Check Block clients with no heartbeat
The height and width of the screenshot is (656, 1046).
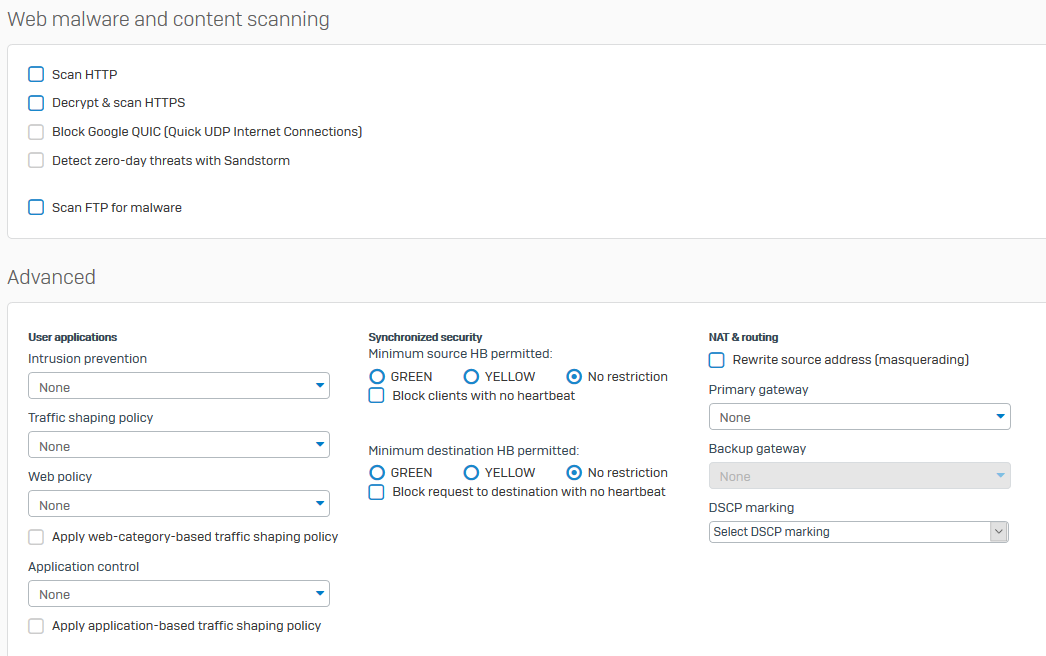[377, 396]
